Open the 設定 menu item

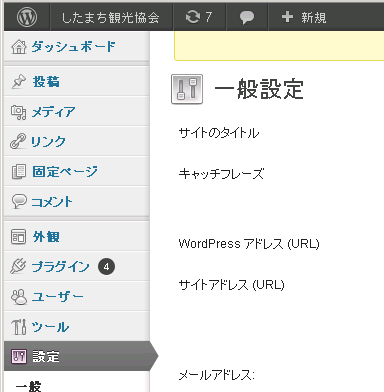46,357
